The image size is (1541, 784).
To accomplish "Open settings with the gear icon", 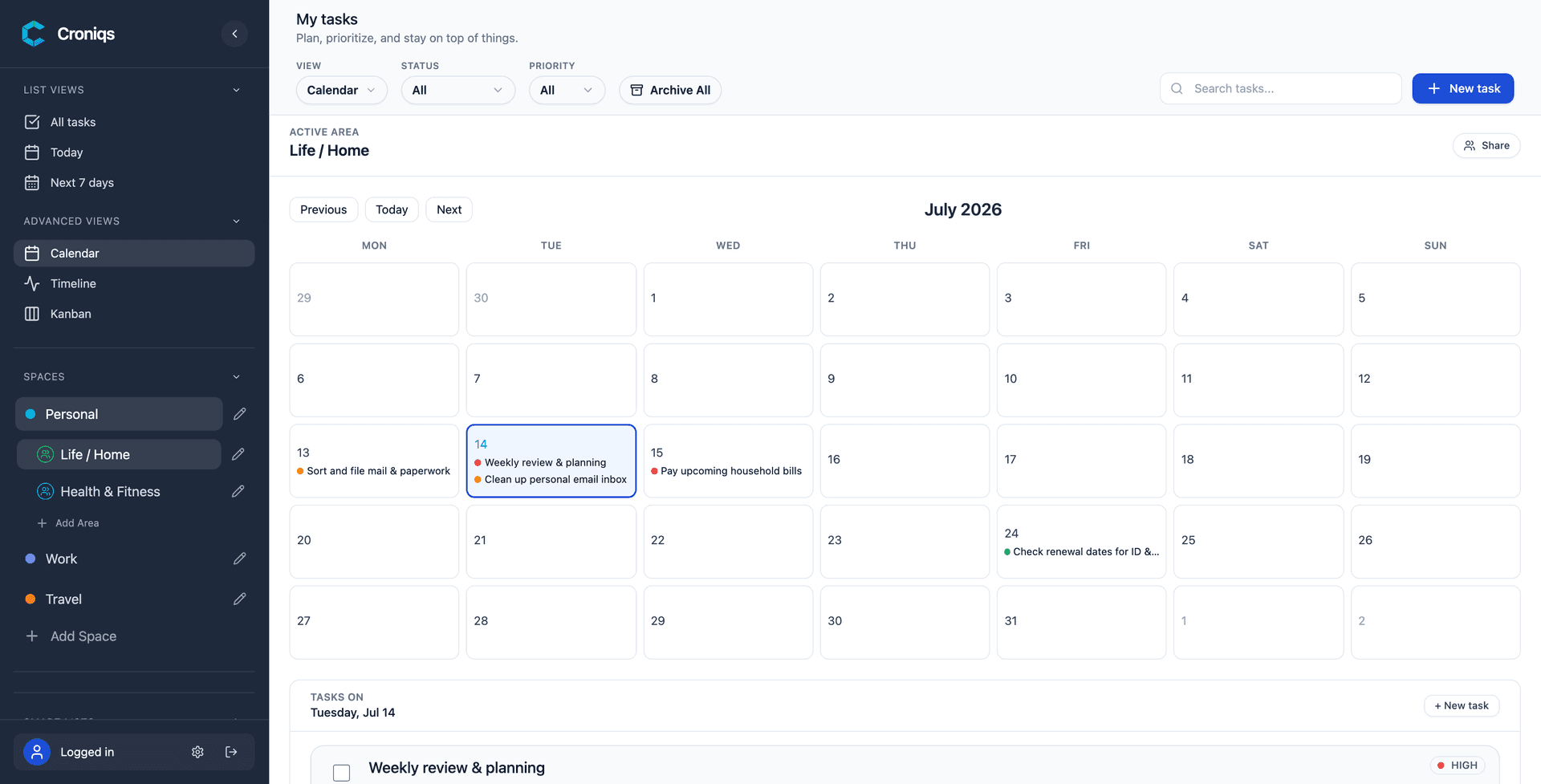I will [197, 752].
